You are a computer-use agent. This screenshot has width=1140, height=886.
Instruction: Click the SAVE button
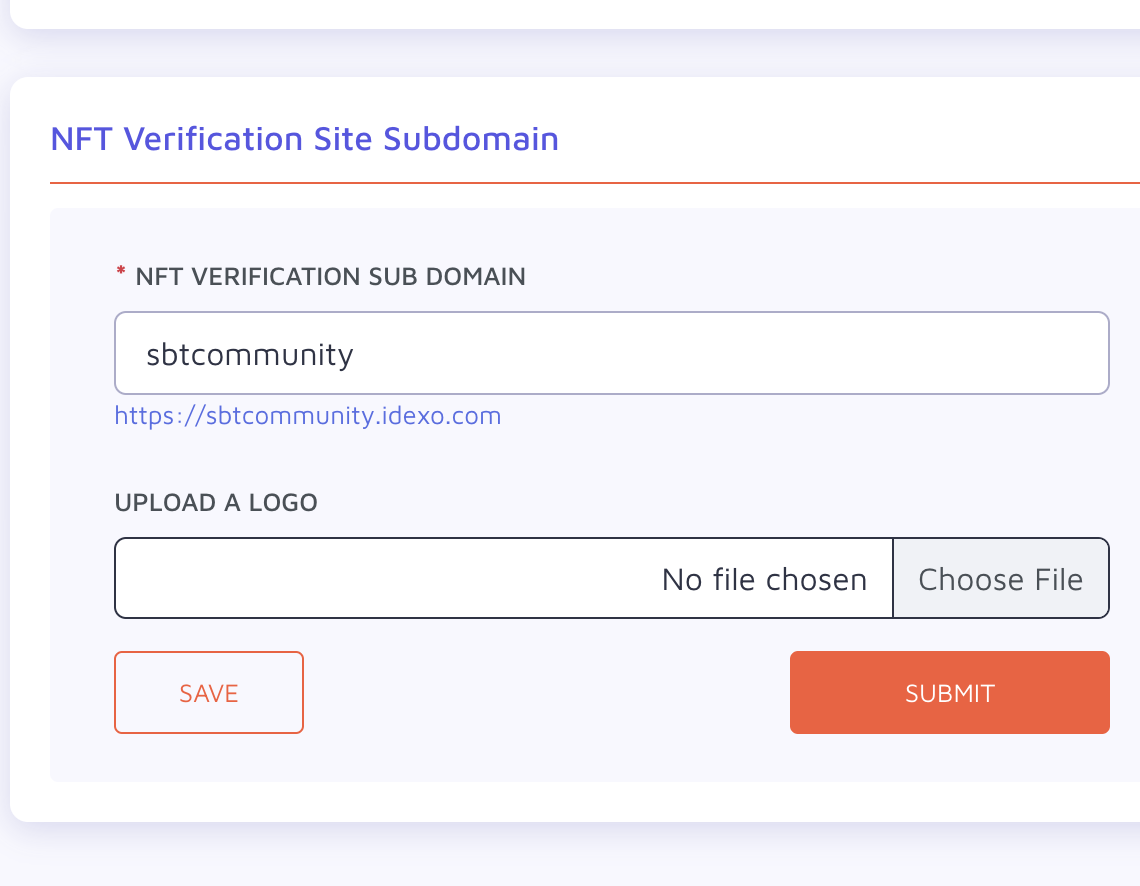(x=209, y=693)
